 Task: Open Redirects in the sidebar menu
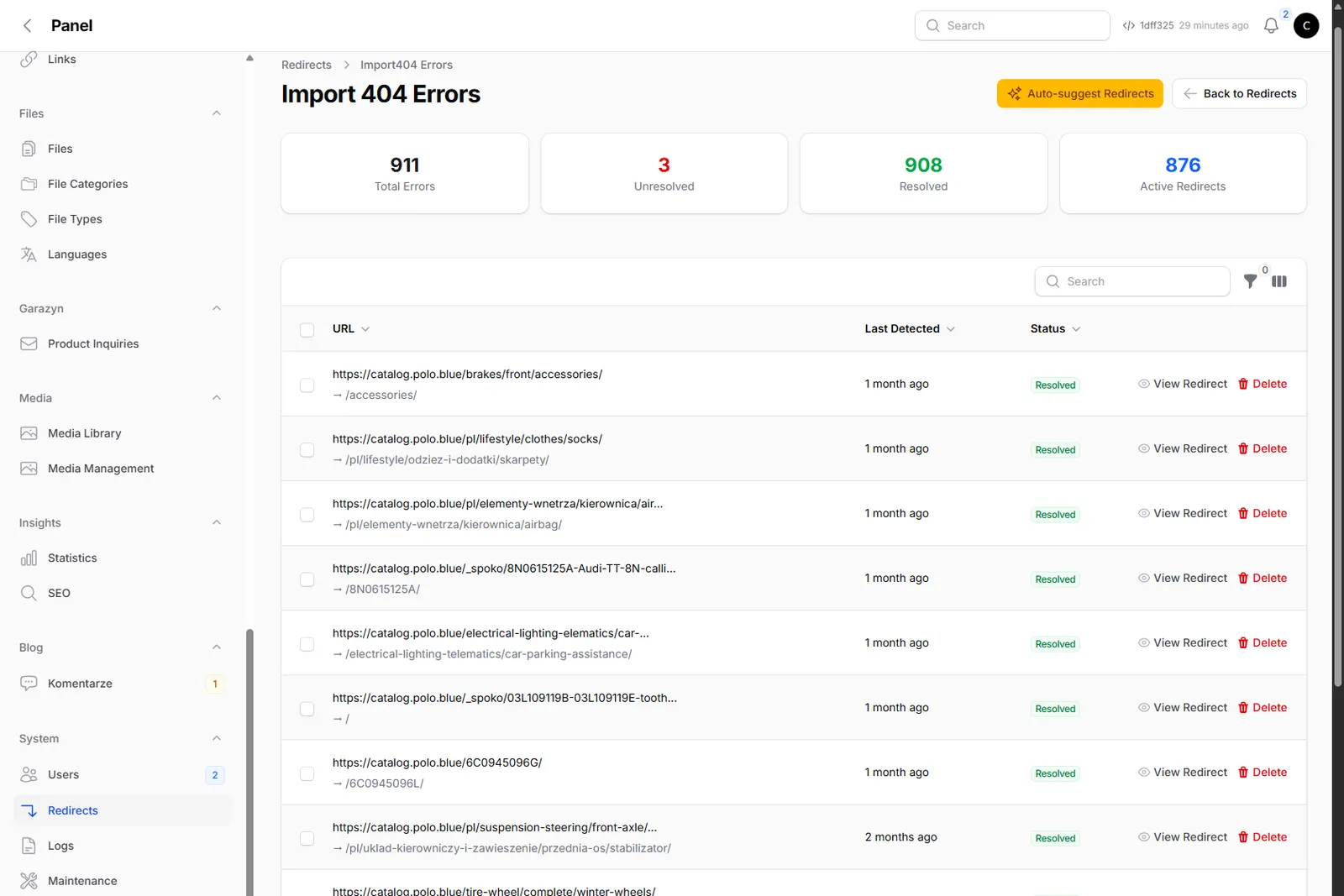point(123,810)
